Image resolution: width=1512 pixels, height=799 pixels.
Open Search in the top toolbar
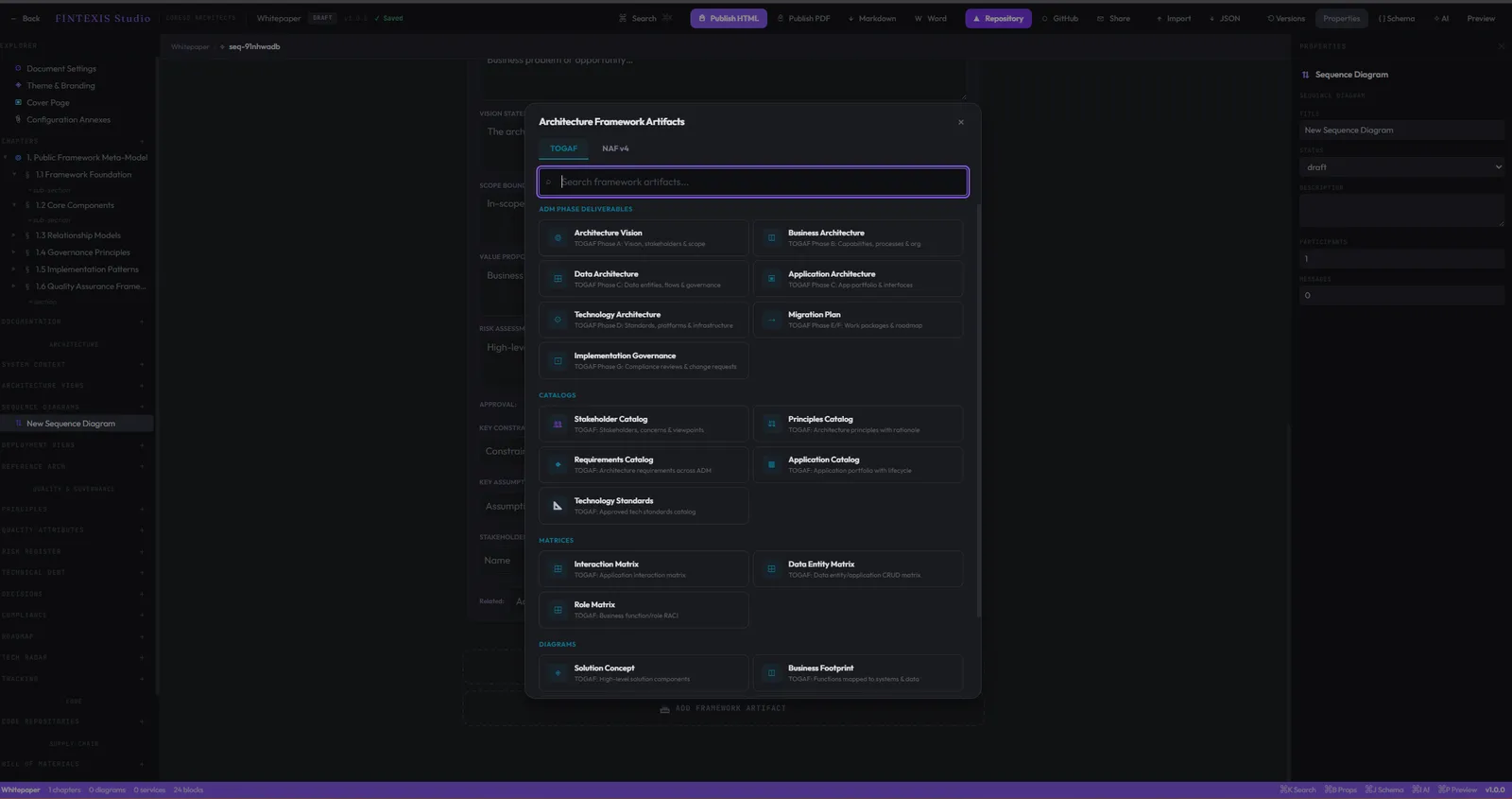pyautogui.click(x=645, y=18)
